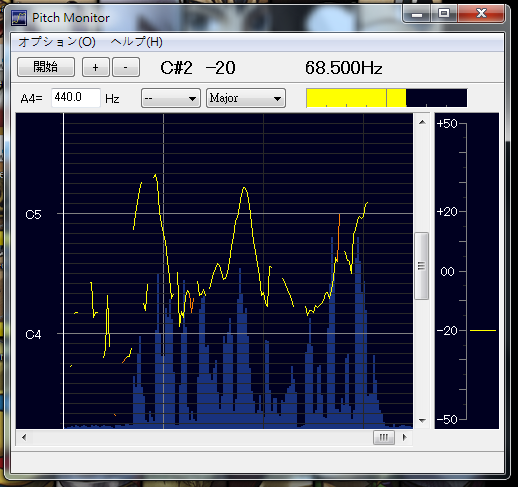Click the yellow input level meter

pyautogui.click(x=387, y=98)
